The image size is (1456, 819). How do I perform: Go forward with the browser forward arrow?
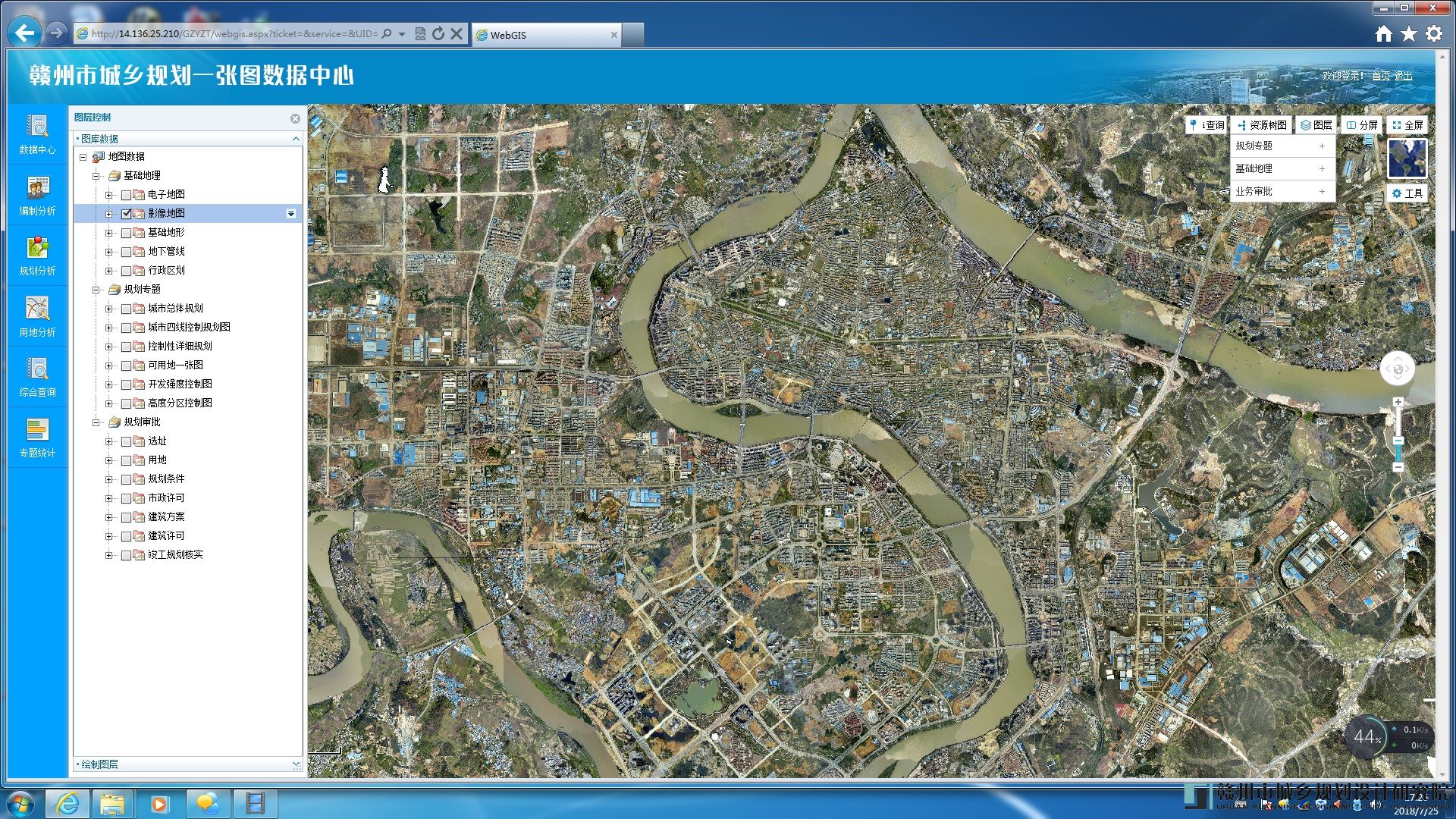pos(56,33)
